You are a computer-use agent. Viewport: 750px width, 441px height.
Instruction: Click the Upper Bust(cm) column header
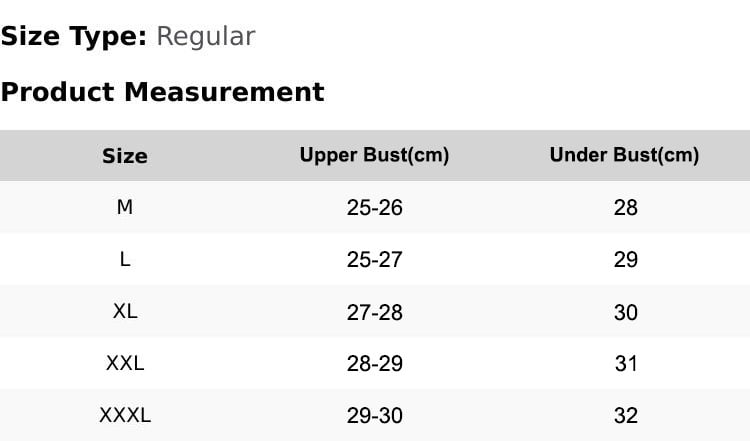click(x=374, y=155)
